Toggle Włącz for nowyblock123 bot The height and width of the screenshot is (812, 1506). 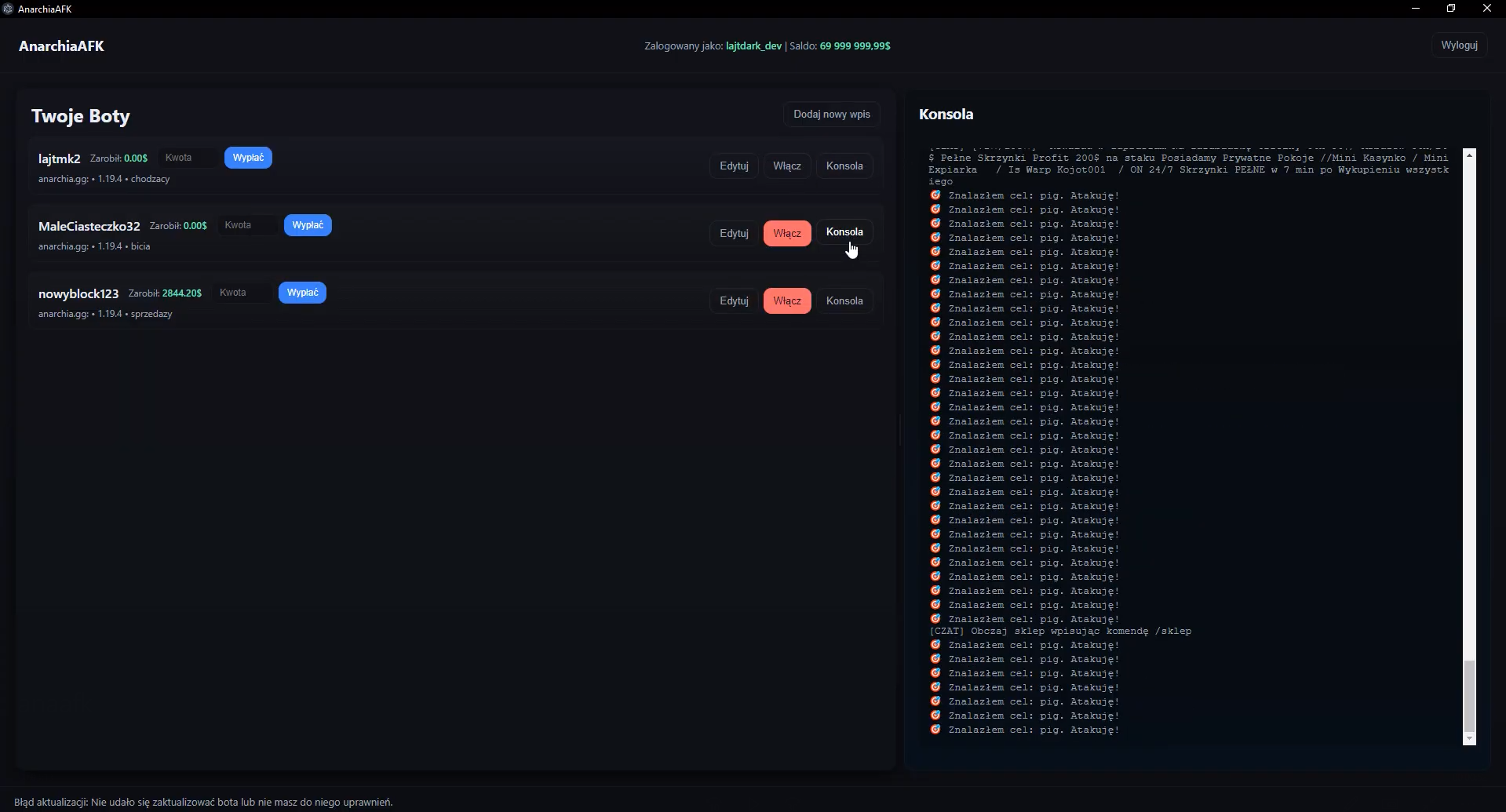(x=786, y=301)
